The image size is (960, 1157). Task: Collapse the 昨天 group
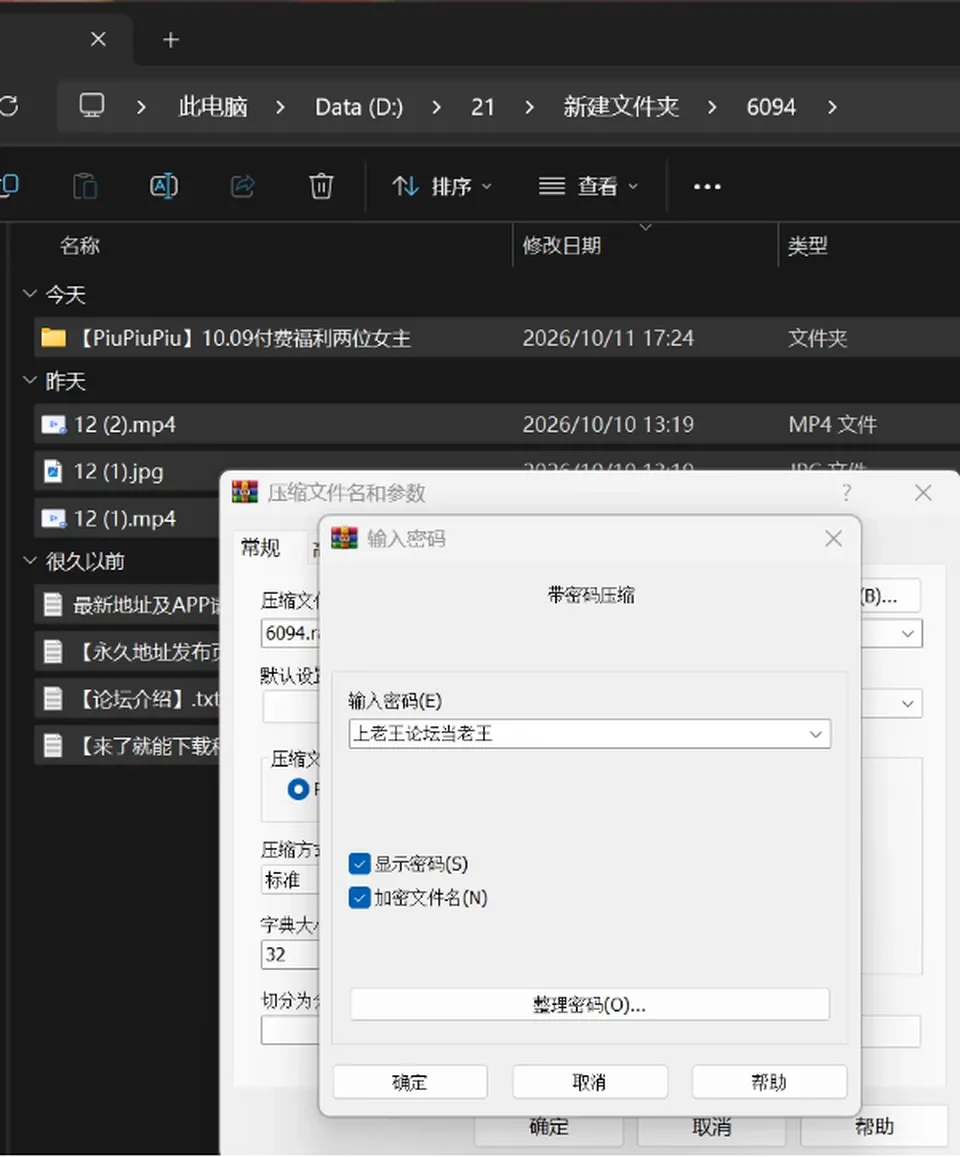pos(30,381)
